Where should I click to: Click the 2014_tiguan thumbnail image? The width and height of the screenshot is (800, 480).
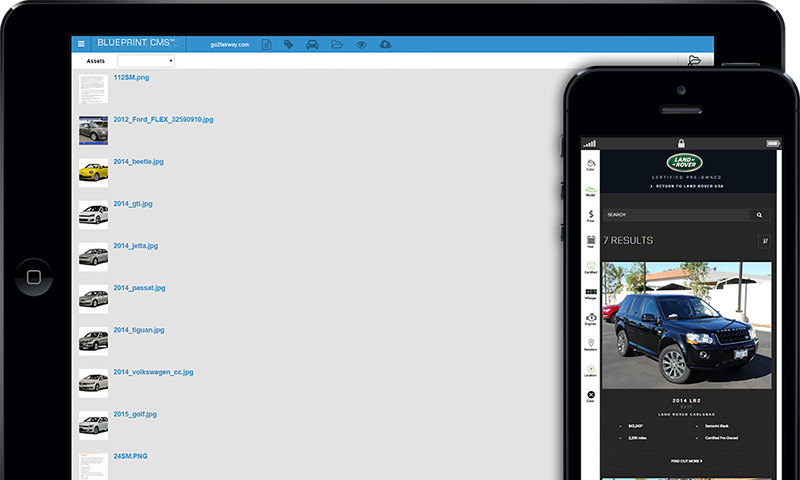(x=93, y=341)
